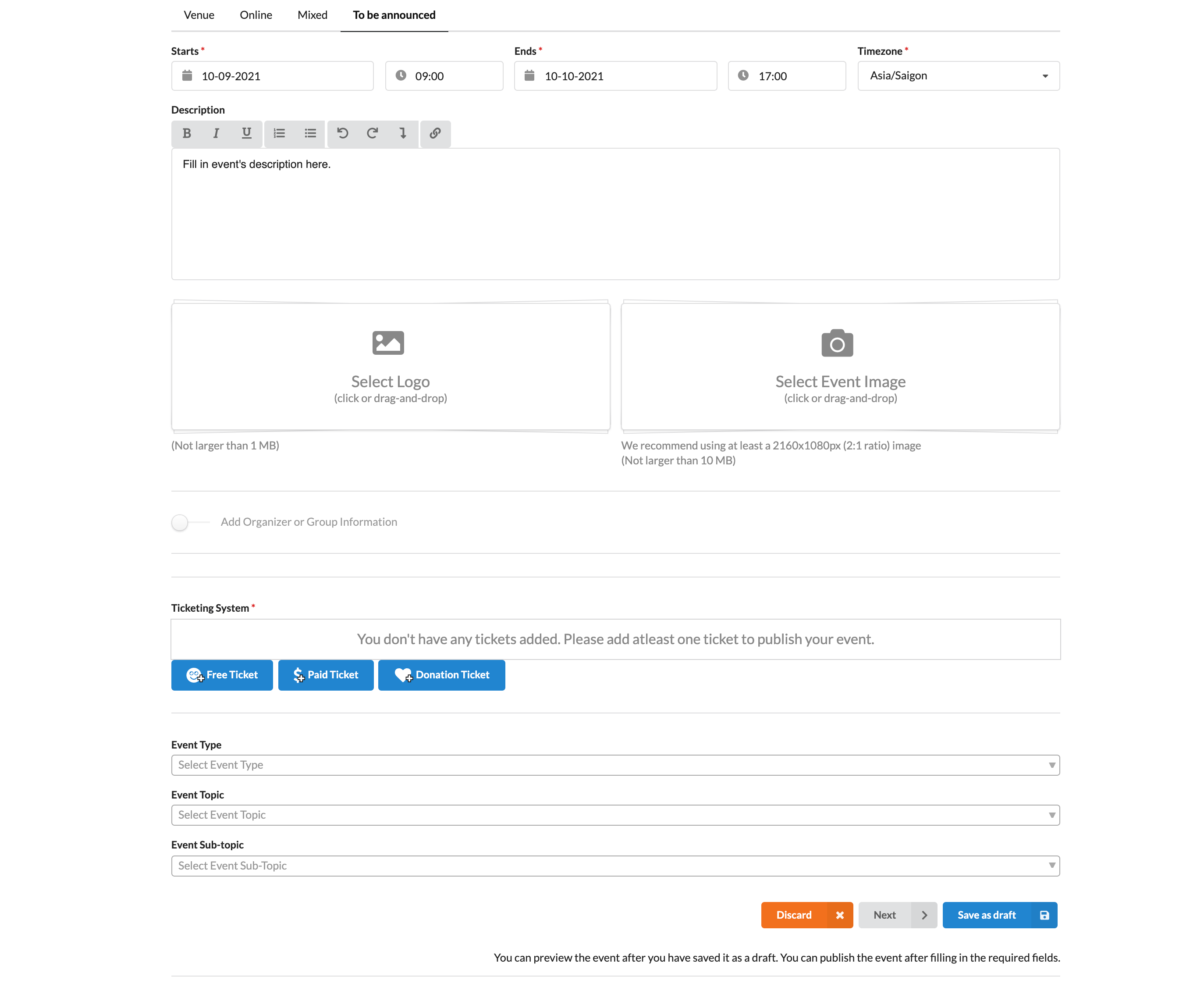Click the 'You don't have any tickets added' message
The height and width of the screenshot is (991, 1204).
[x=616, y=639]
